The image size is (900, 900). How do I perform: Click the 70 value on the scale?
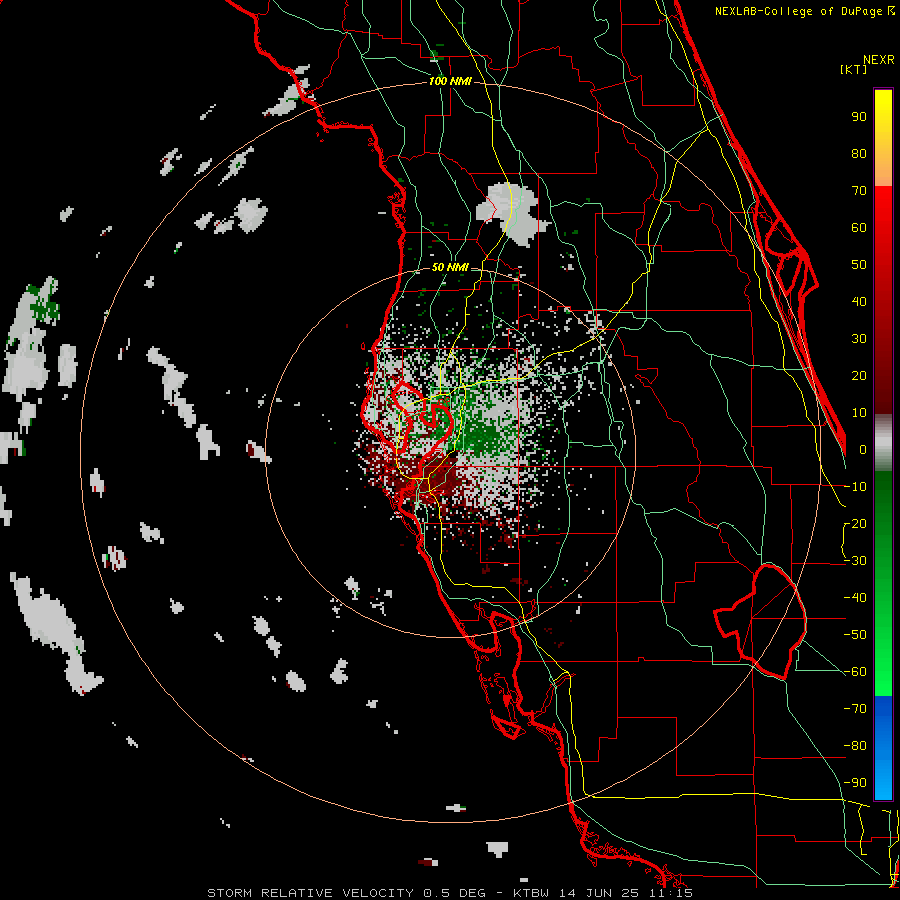click(x=859, y=191)
